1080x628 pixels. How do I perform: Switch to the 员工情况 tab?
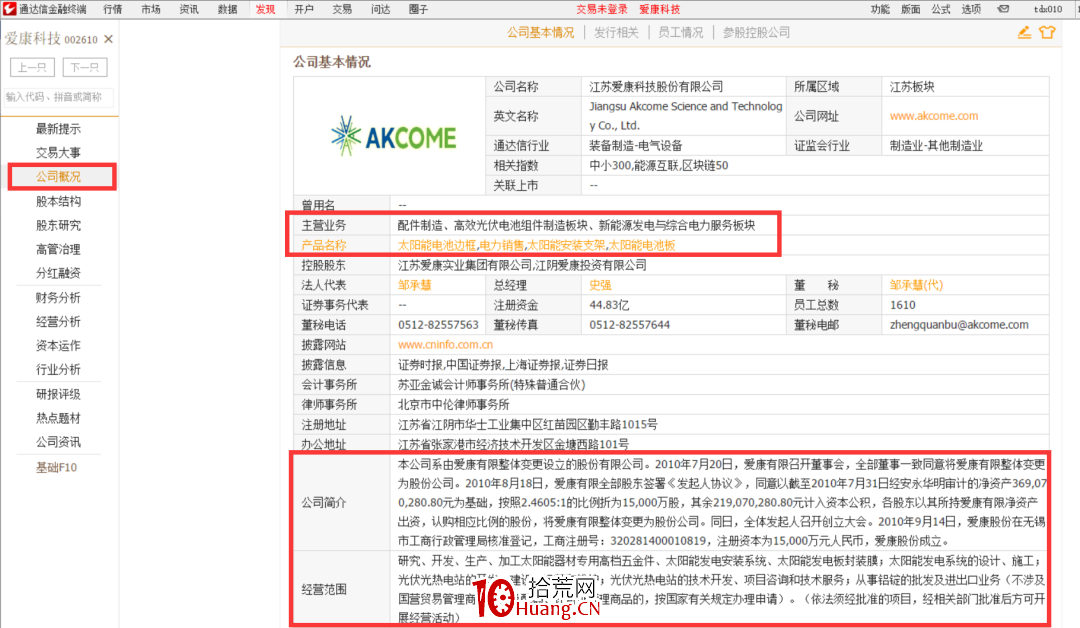pos(681,32)
